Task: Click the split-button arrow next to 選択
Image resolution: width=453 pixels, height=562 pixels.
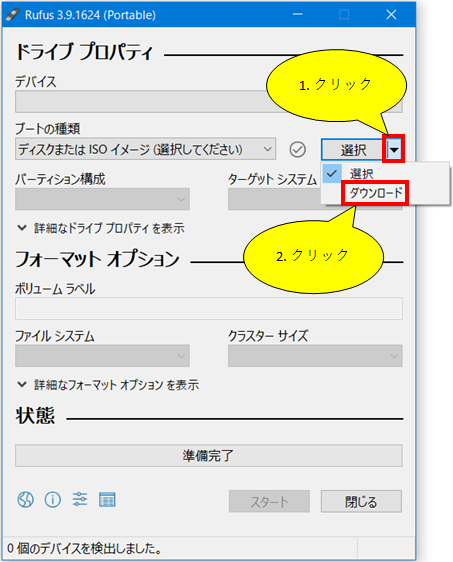Action: [394, 149]
